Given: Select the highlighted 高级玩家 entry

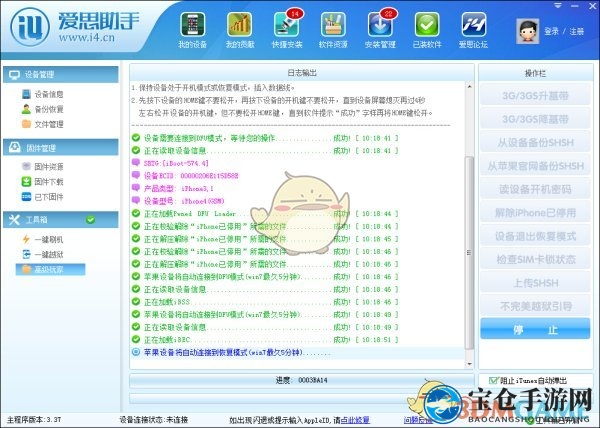Looking at the screenshot, I should [x=51, y=269].
